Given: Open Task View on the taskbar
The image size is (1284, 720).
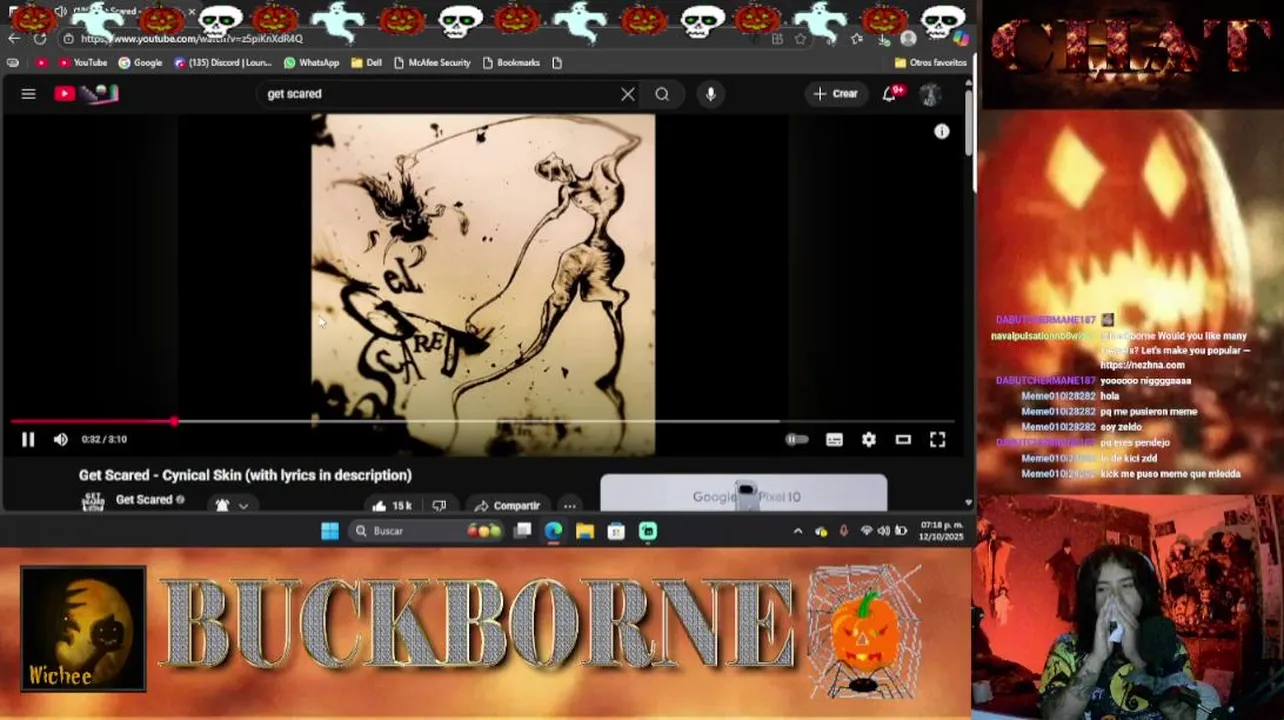Looking at the screenshot, I should tap(522, 531).
